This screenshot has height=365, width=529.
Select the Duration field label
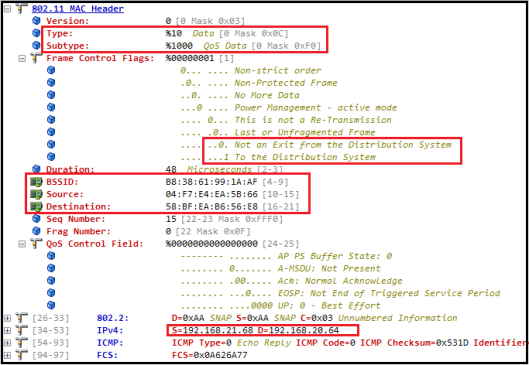click(70, 169)
